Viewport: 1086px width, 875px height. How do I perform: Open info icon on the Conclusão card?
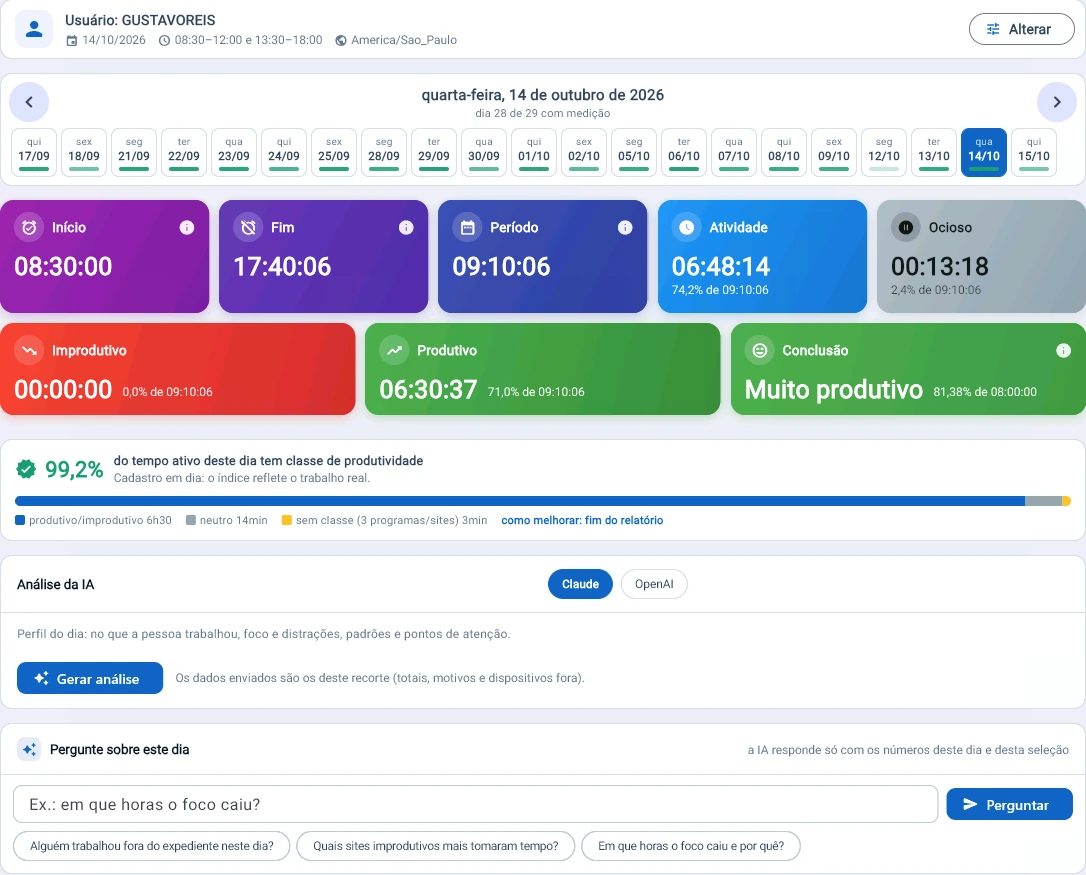[x=1063, y=351]
